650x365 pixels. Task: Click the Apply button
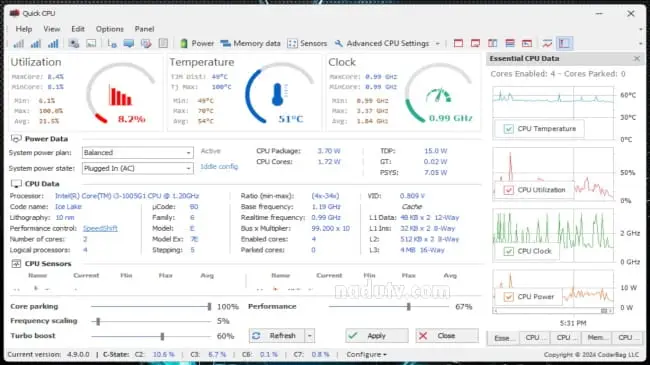(377, 336)
